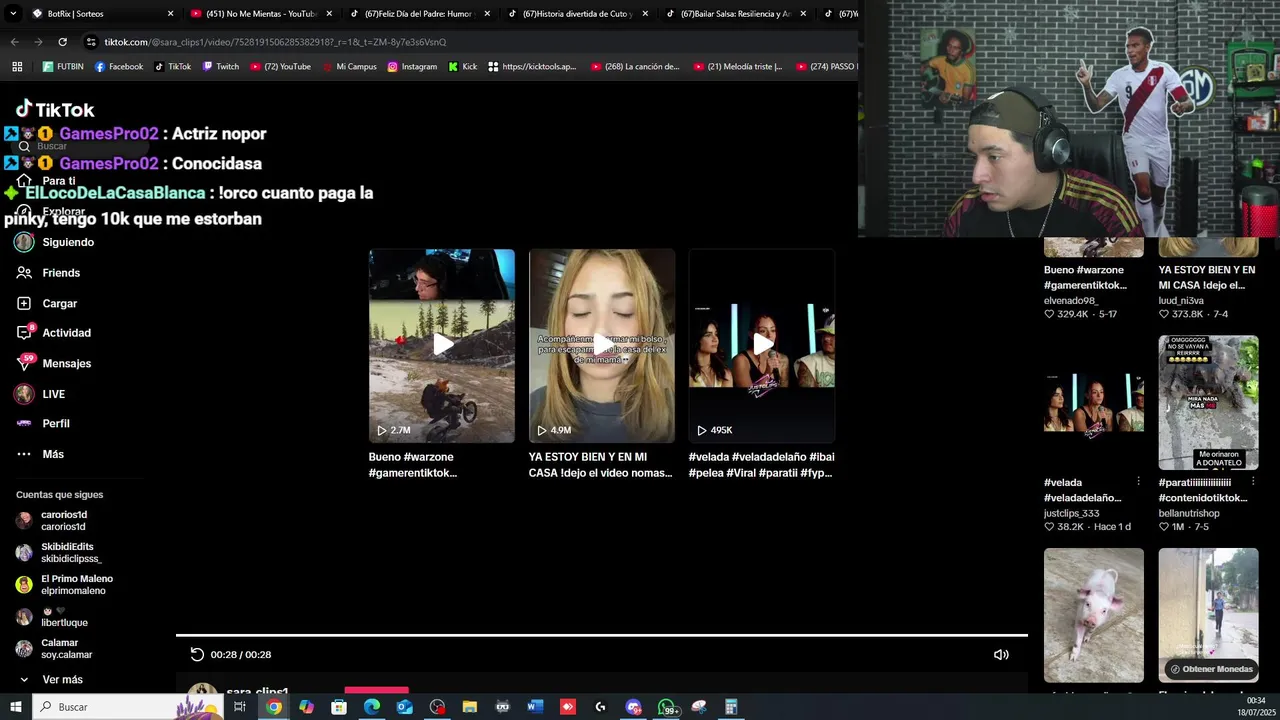Viewport: 1280px width, 720px height.
Task: Click Obtener Monedas button
Action: [1211, 669]
